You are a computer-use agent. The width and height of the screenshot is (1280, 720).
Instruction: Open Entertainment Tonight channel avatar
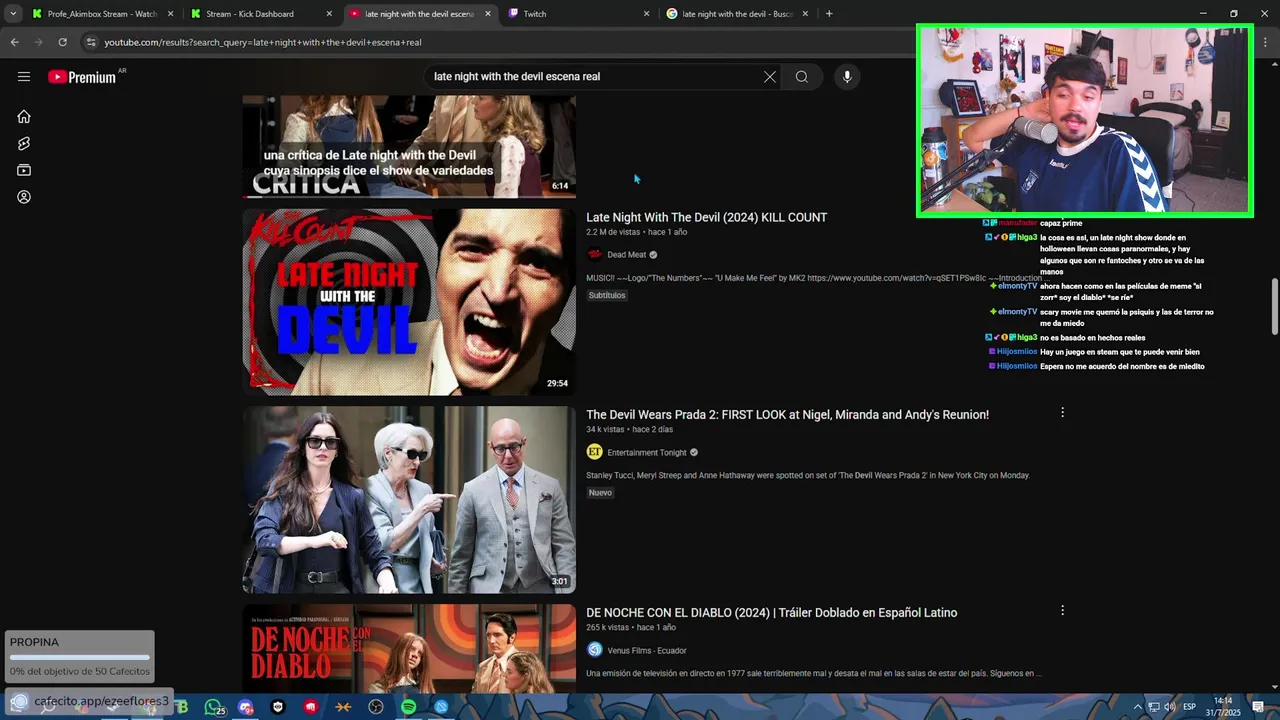(594, 452)
